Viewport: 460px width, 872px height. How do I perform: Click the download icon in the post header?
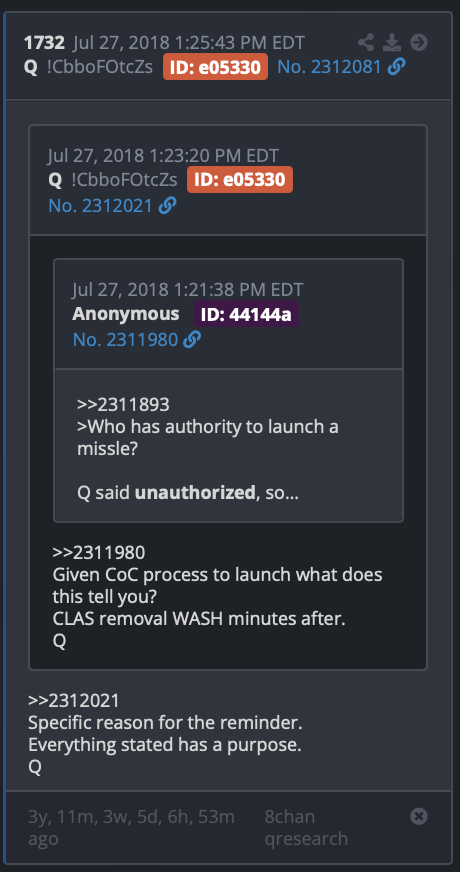point(392,42)
